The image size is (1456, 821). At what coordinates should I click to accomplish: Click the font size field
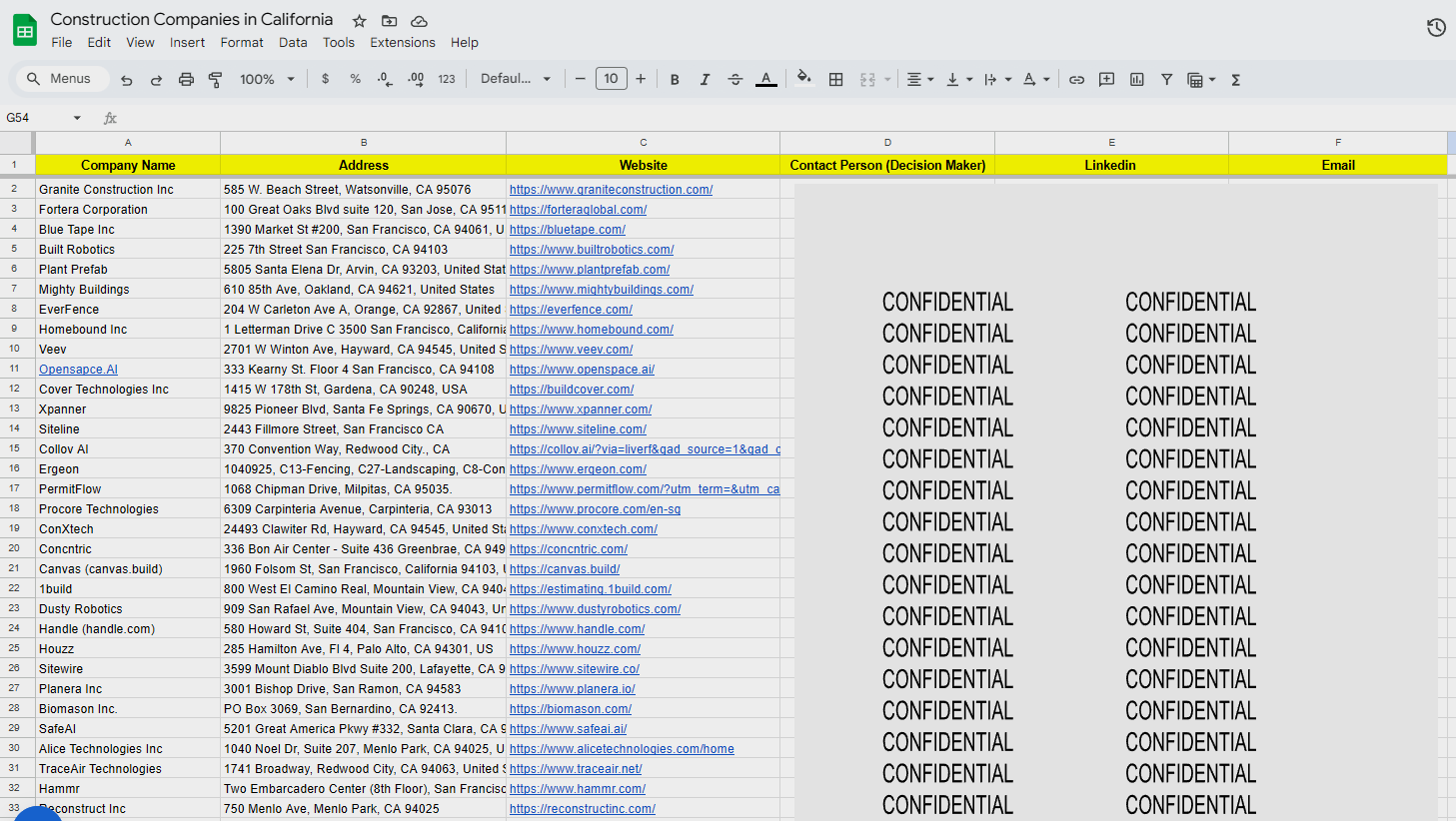(611, 79)
